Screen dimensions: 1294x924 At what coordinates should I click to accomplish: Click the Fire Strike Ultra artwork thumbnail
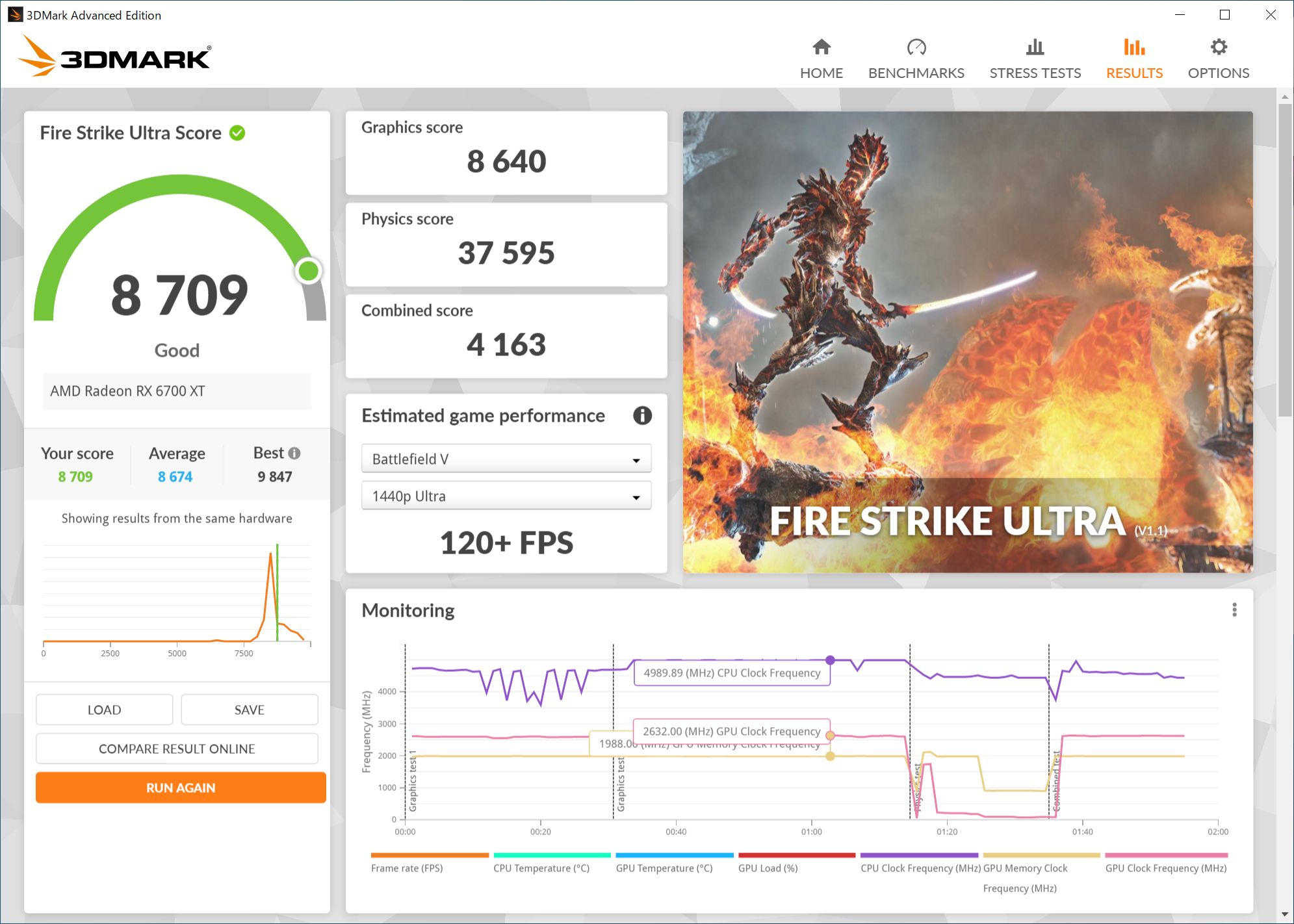point(967,342)
